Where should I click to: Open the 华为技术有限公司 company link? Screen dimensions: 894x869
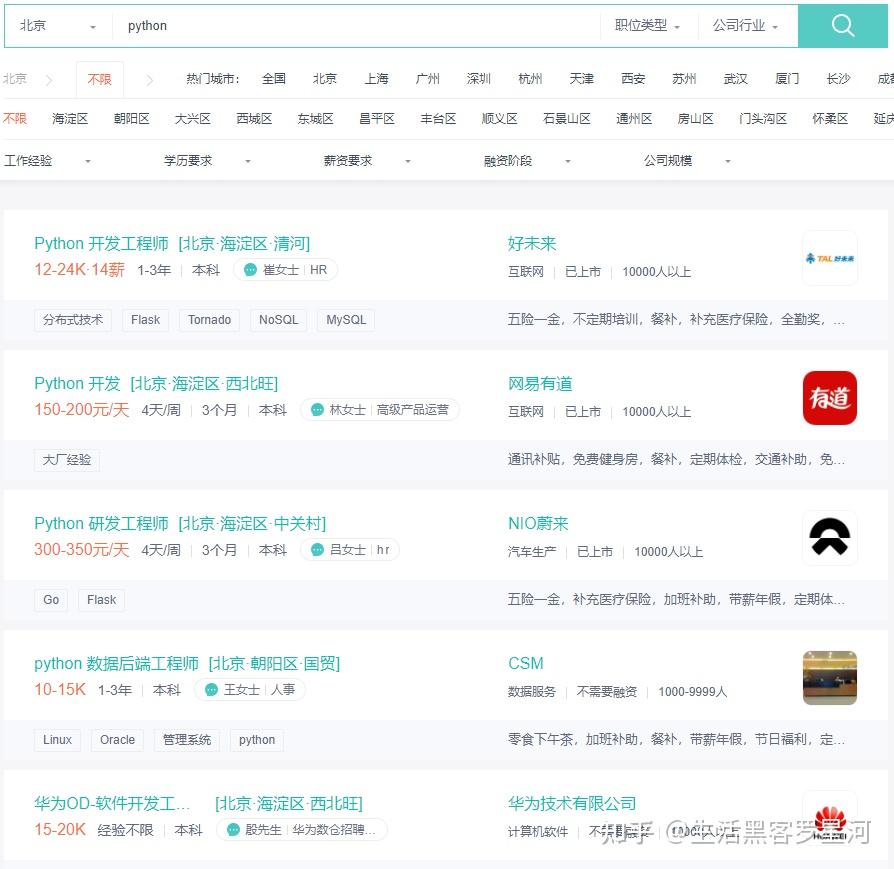(x=572, y=803)
